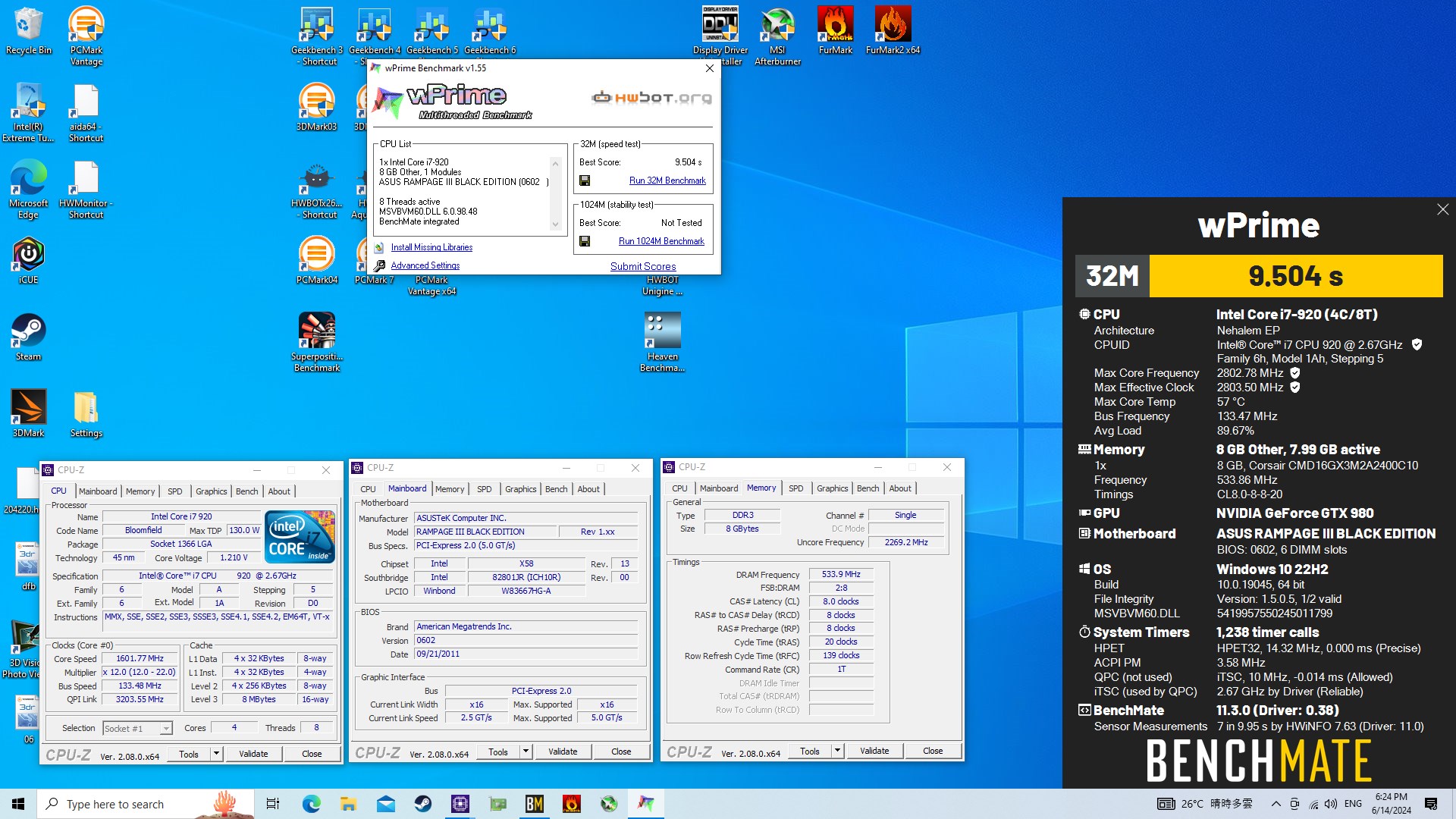Show hidden system tray icons chevron
1456x819 pixels.
1276,804
